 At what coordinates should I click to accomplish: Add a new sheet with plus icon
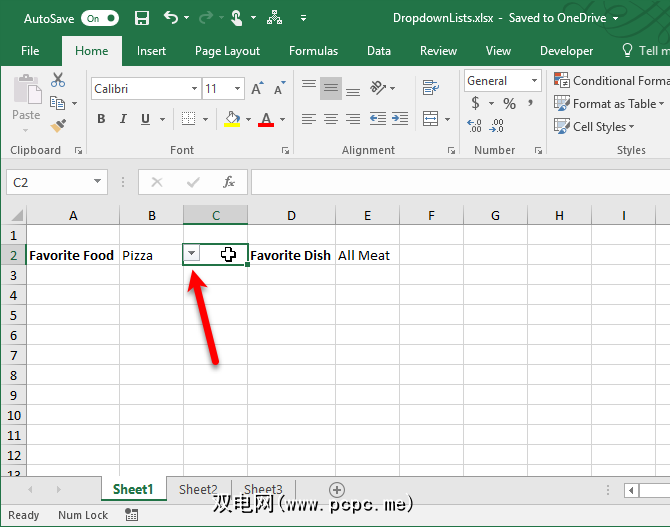point(337,490)
